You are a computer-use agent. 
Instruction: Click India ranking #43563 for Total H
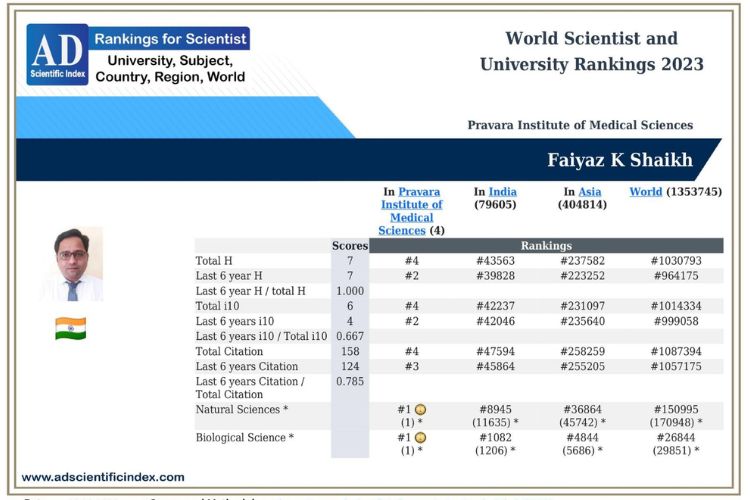point(496,261)
